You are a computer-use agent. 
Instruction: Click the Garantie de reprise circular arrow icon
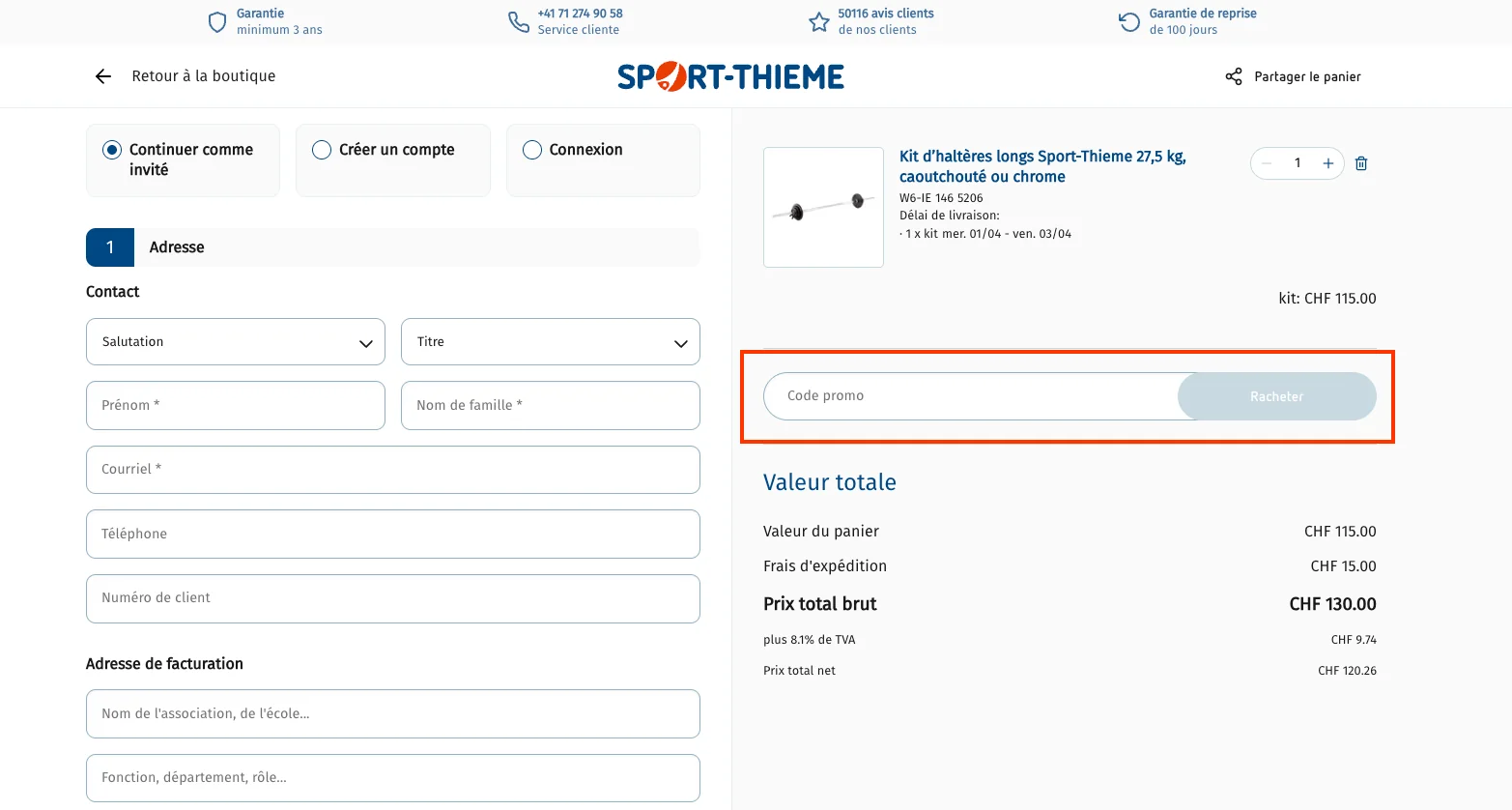1127,21
